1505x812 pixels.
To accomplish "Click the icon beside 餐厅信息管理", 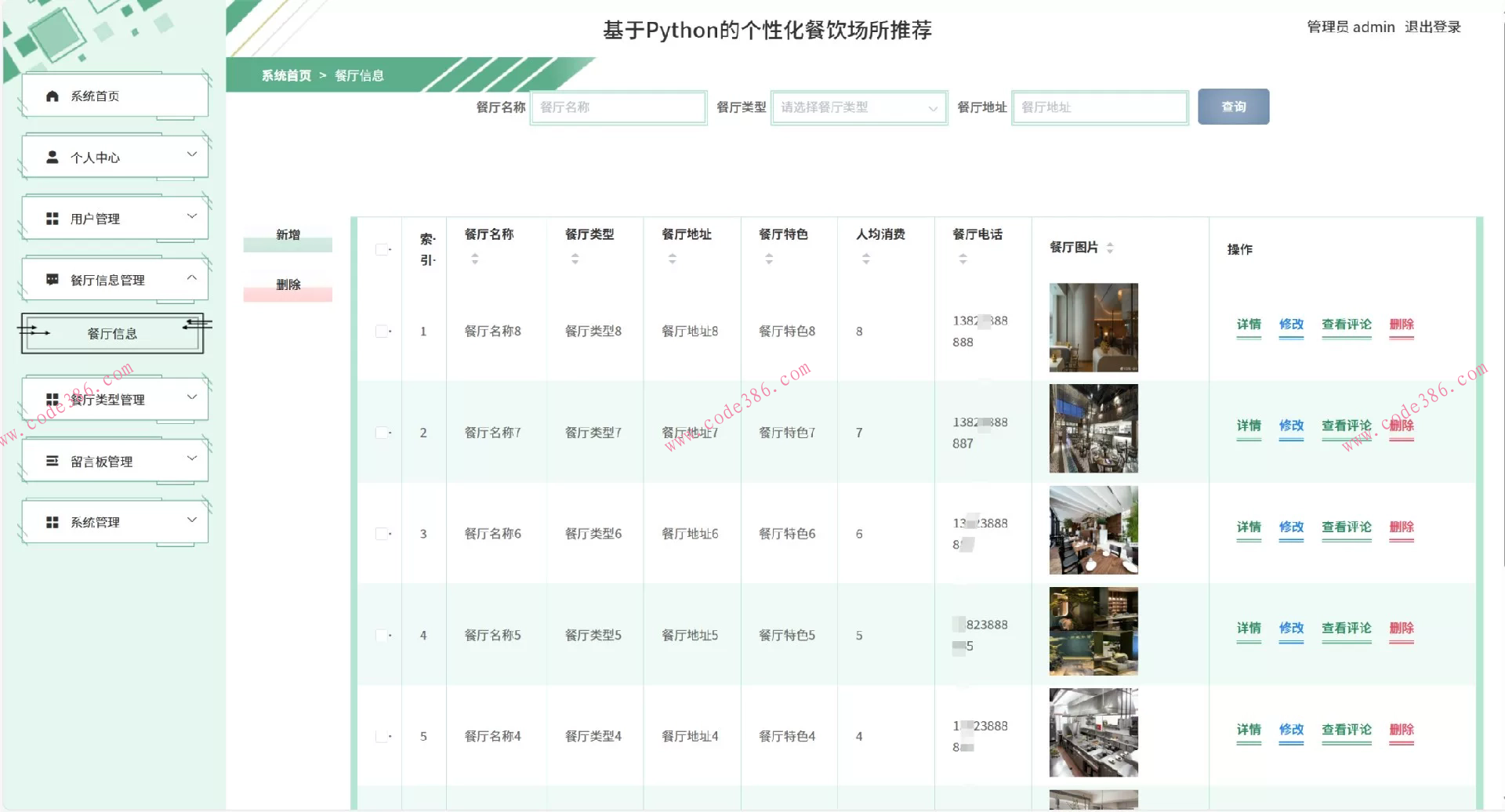I will coord(52,278).
